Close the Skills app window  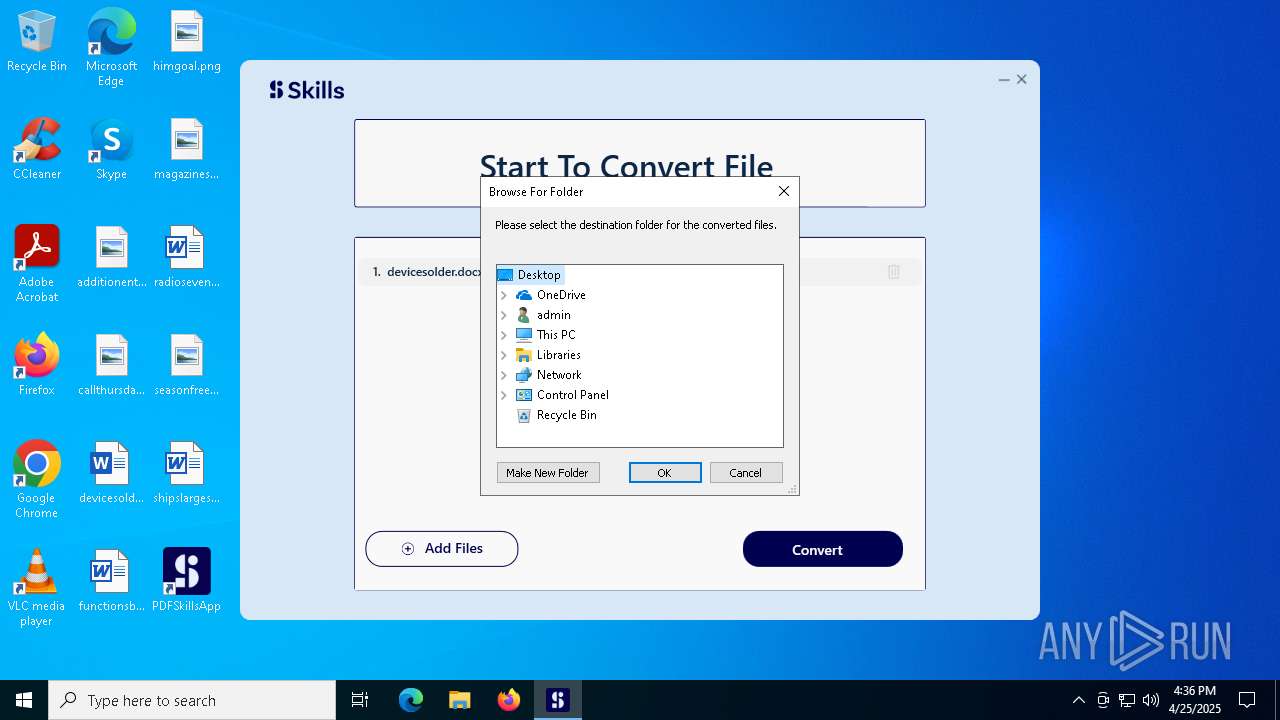(1022, 80)
